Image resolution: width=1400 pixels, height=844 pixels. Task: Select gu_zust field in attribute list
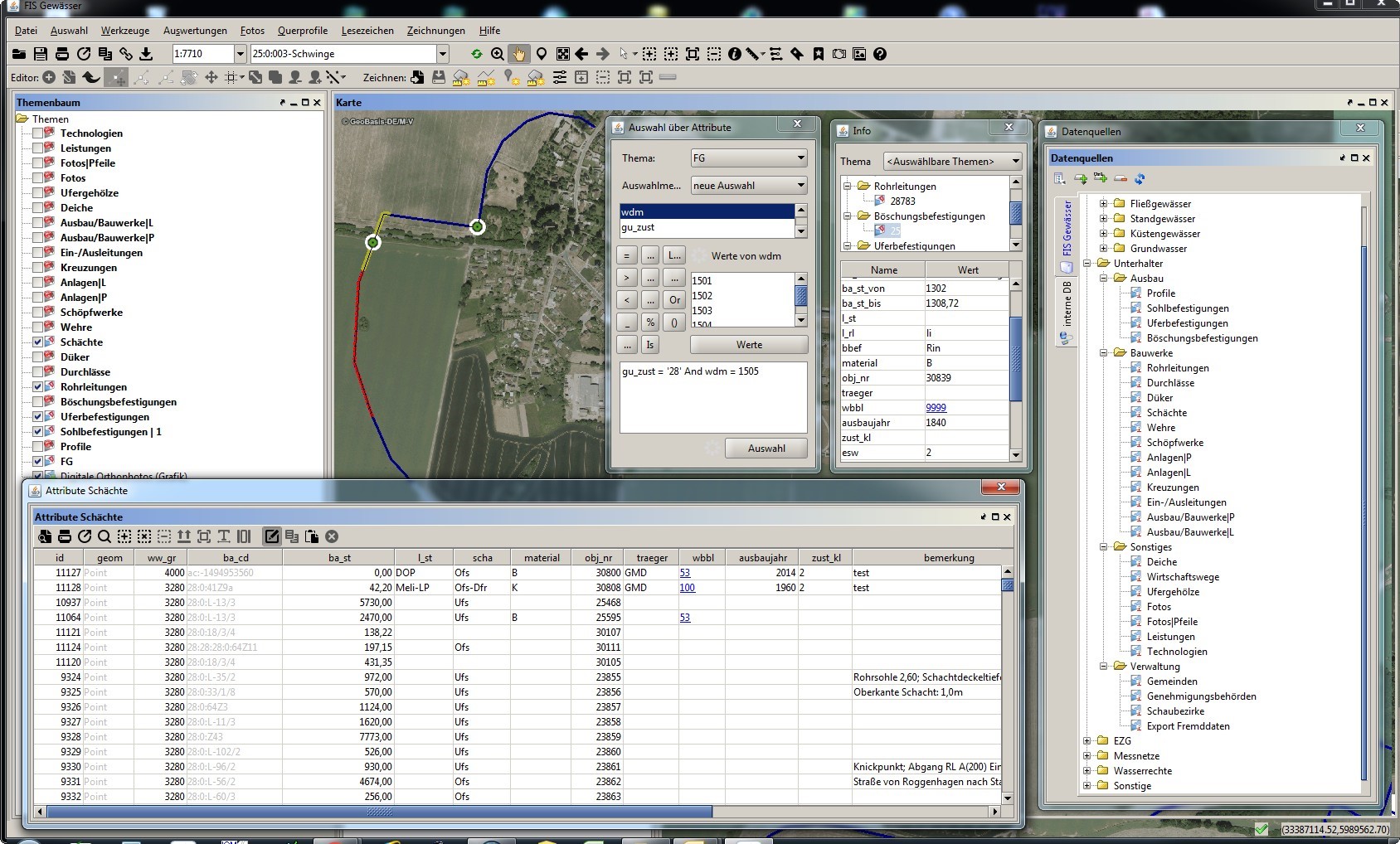point(707,227)
